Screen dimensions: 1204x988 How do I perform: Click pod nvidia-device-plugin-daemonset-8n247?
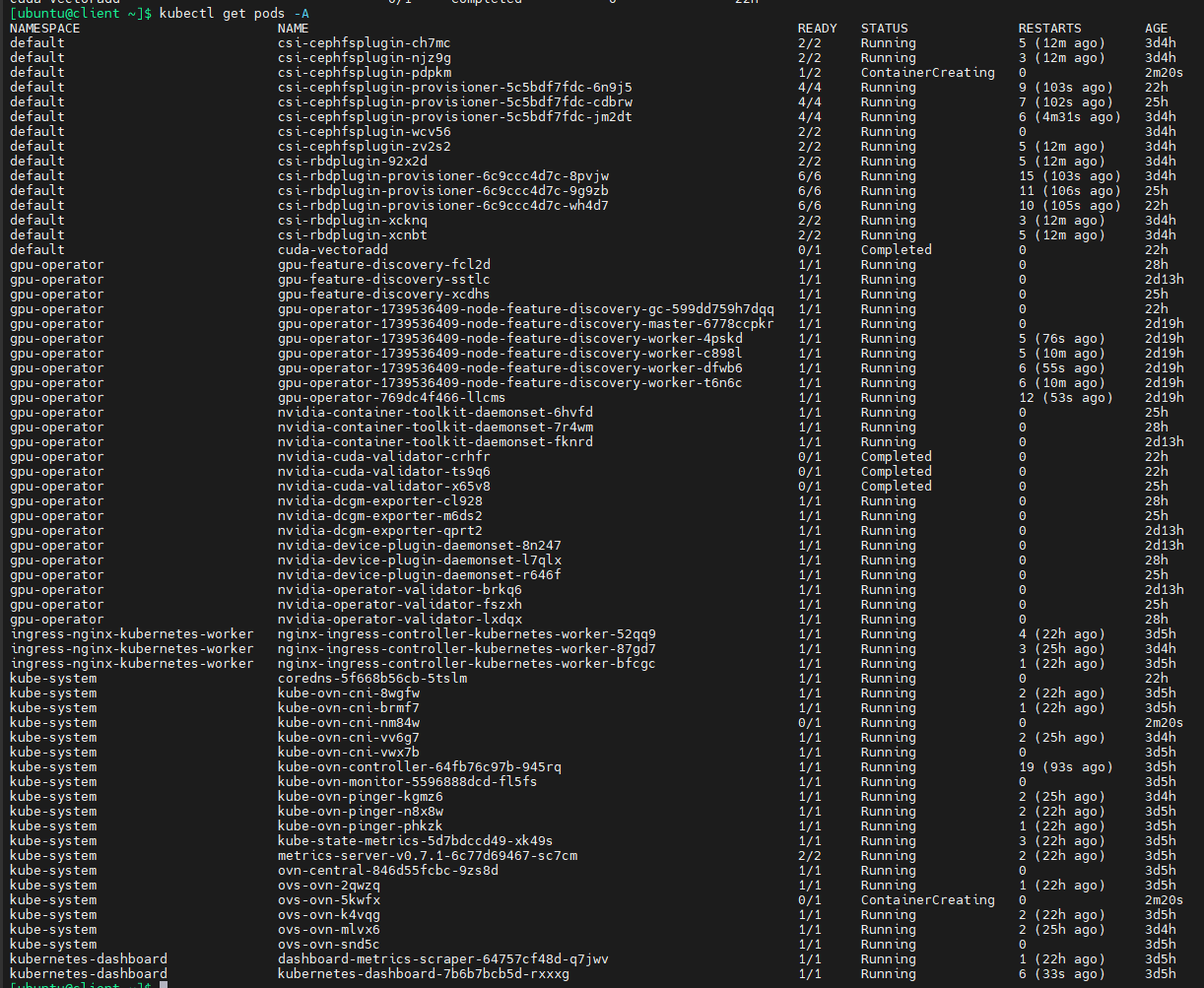click(420, 546)
